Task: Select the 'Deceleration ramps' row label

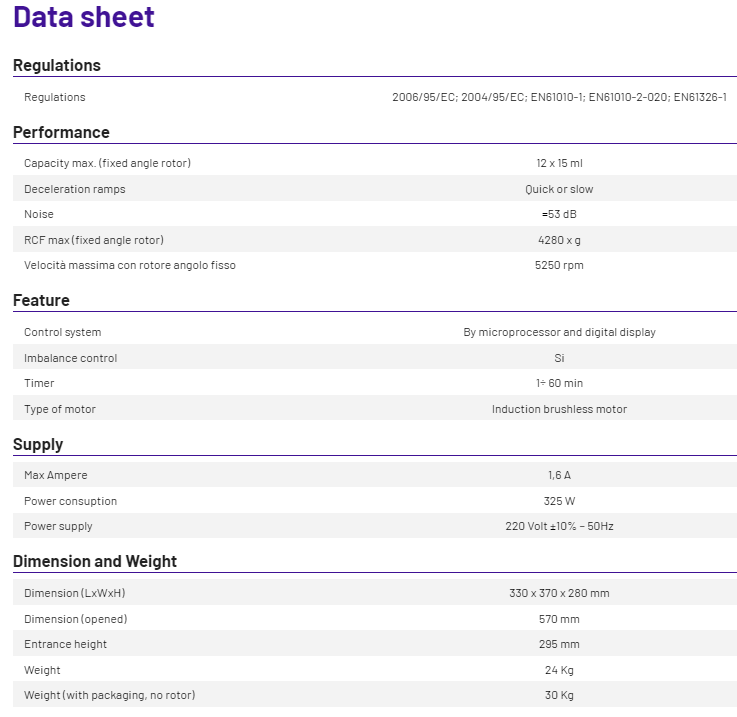Action: coord(75,189)
